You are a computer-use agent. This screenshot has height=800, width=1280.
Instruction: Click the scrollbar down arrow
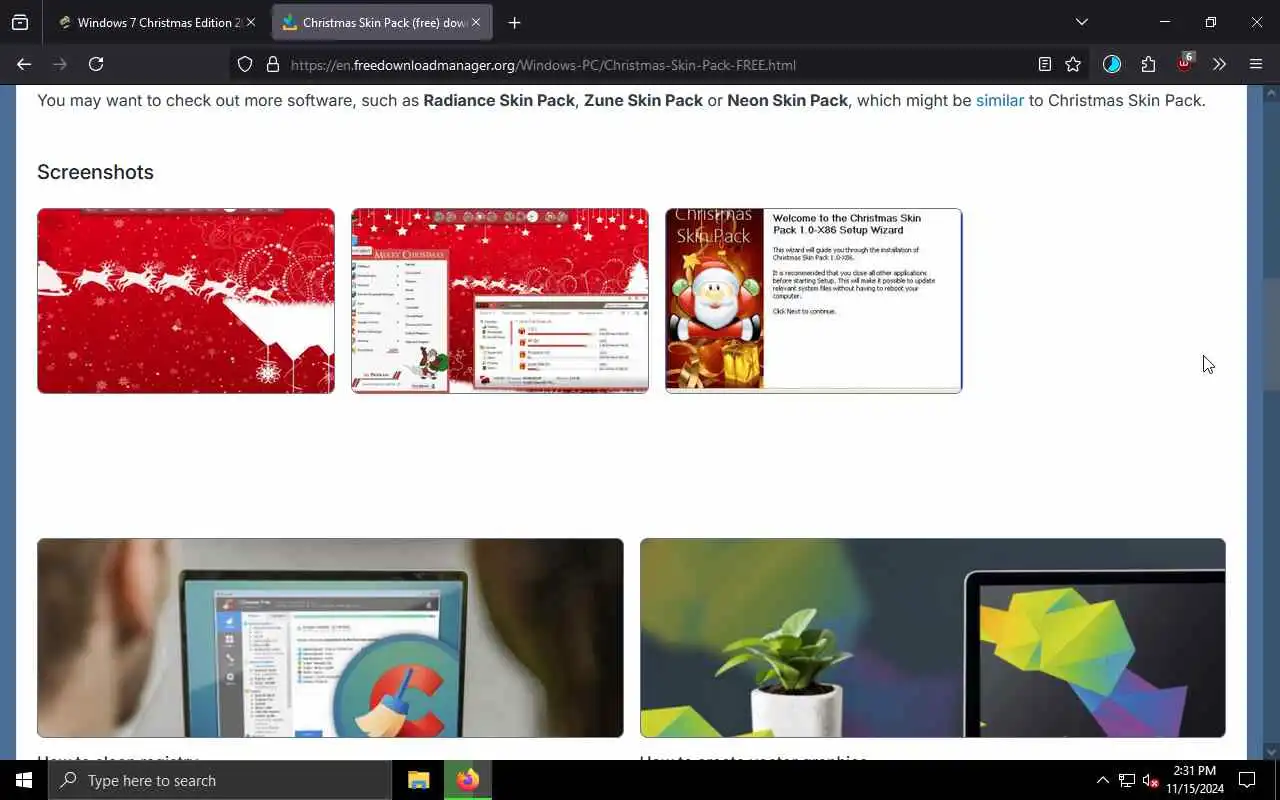coord(1271,752)
